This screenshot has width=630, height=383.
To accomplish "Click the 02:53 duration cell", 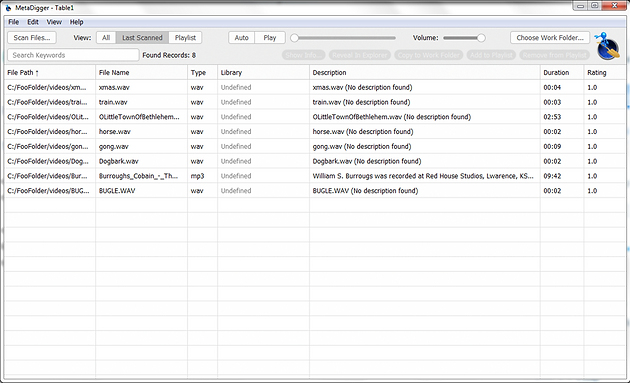I will [x=562, y=117].
